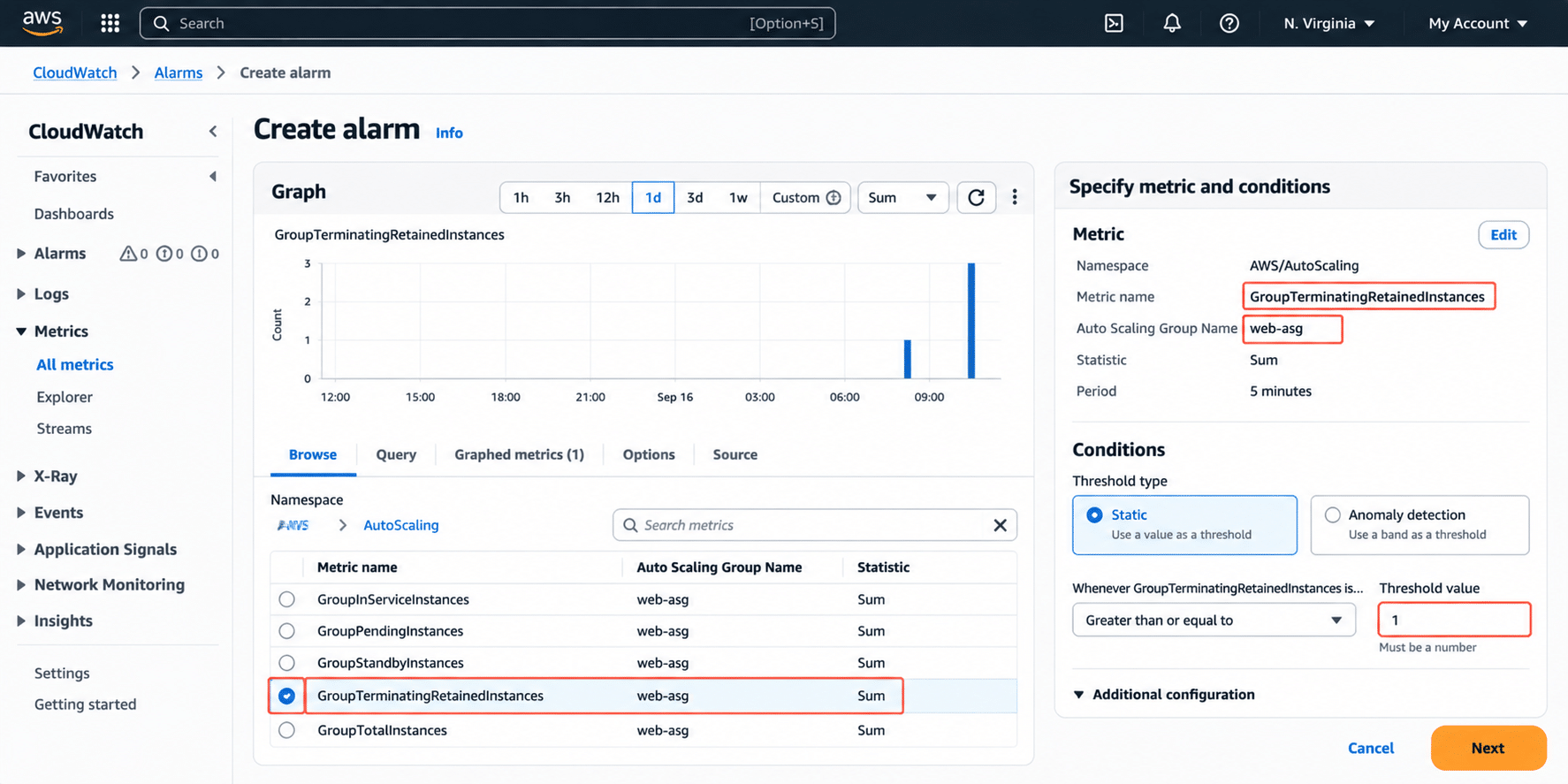Open the notifications bell

tap(1171, 23)
